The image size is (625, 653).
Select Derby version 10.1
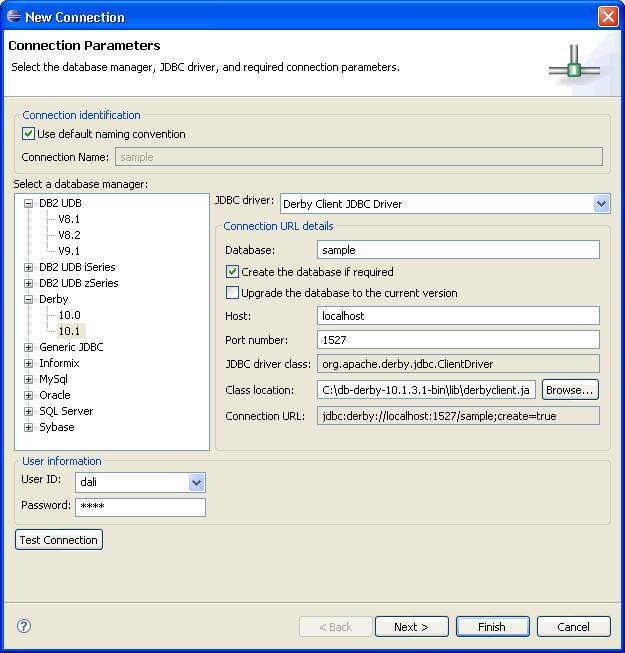69,331
